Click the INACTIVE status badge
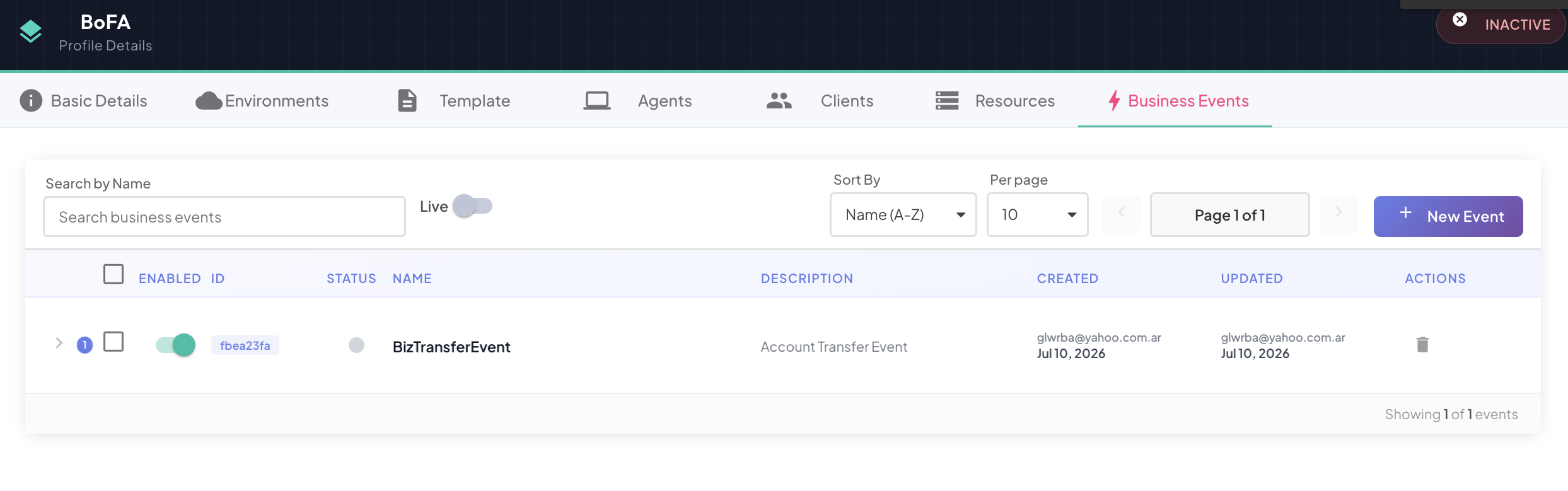 click(x=1501, y=25)
